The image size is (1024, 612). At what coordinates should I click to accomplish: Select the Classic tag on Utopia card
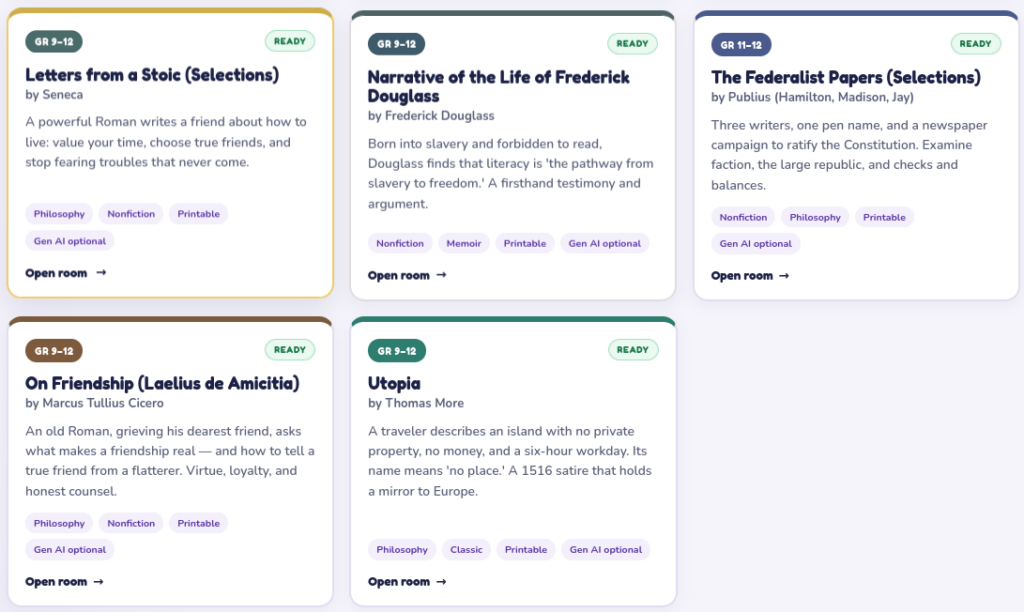pyautogui.click(x=466, y=549)
